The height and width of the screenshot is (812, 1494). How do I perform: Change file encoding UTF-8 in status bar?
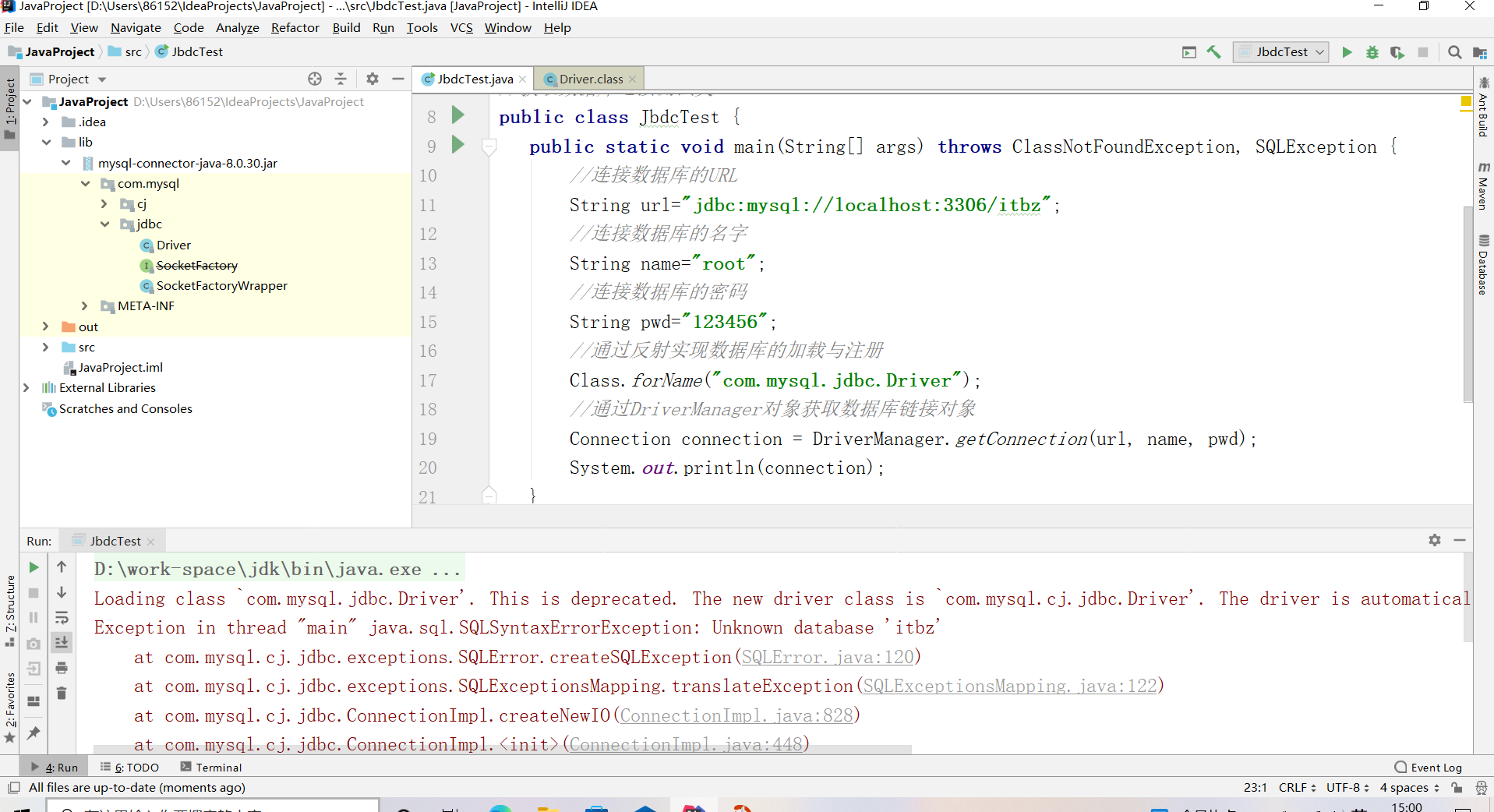click(1347, 788)
